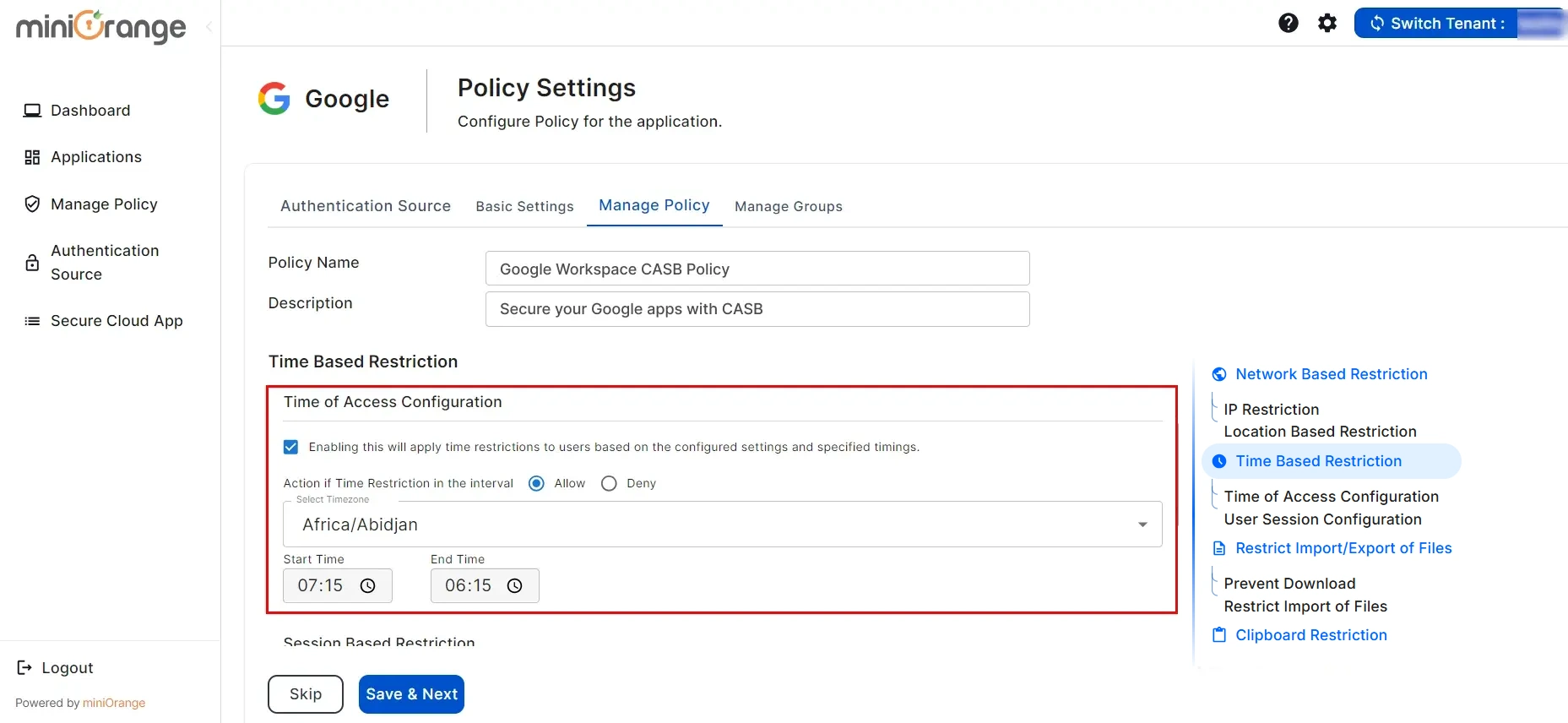This screenshot has height=723, width=1568.
Task: Click the Secure Cloud App list icon
Action: click(x=32, y=321)
